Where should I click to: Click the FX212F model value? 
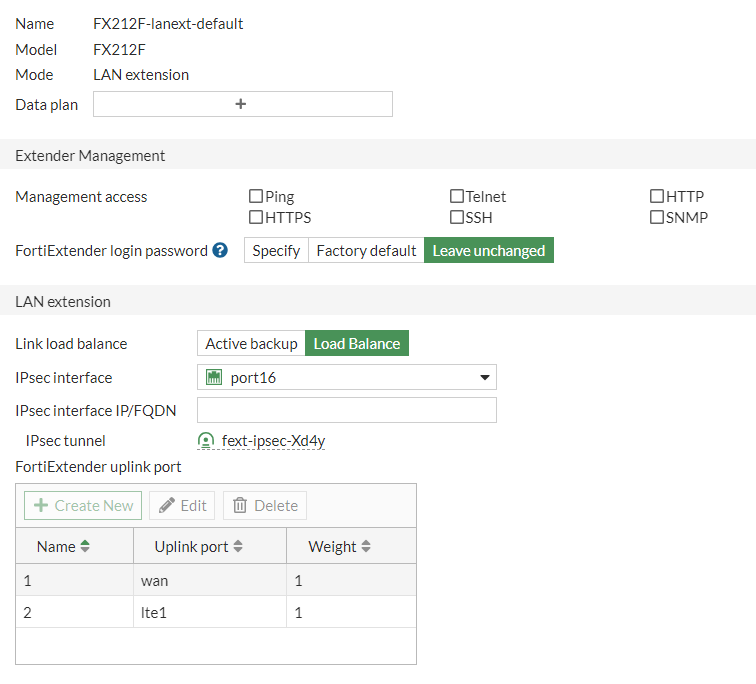tap(119, 49)
